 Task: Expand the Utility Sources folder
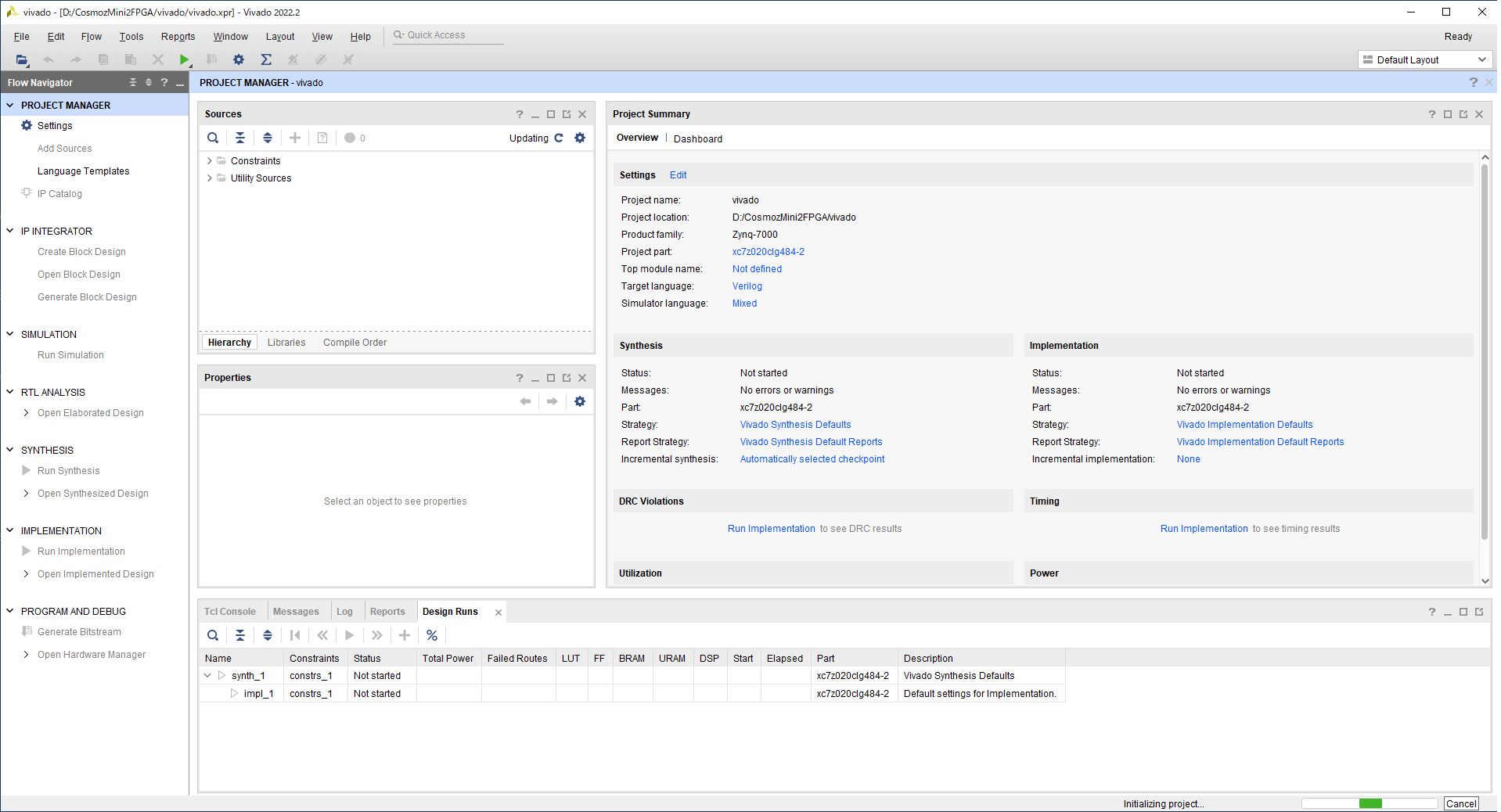coord(210,178)
